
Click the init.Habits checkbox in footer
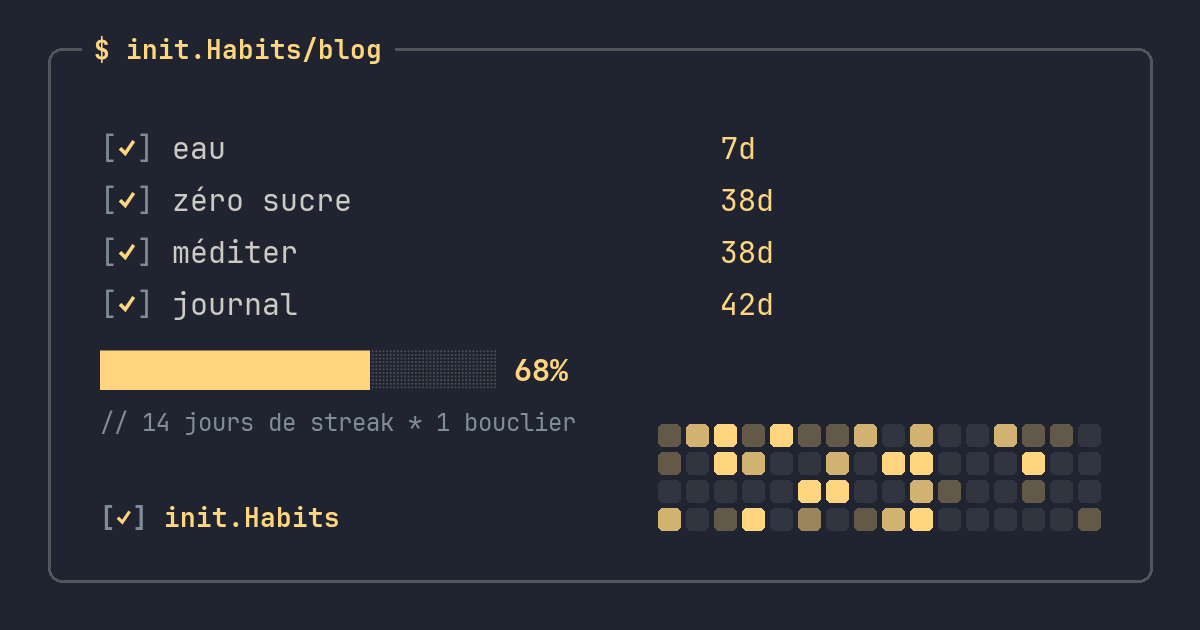pyautogui.click(x=124, y=518)
